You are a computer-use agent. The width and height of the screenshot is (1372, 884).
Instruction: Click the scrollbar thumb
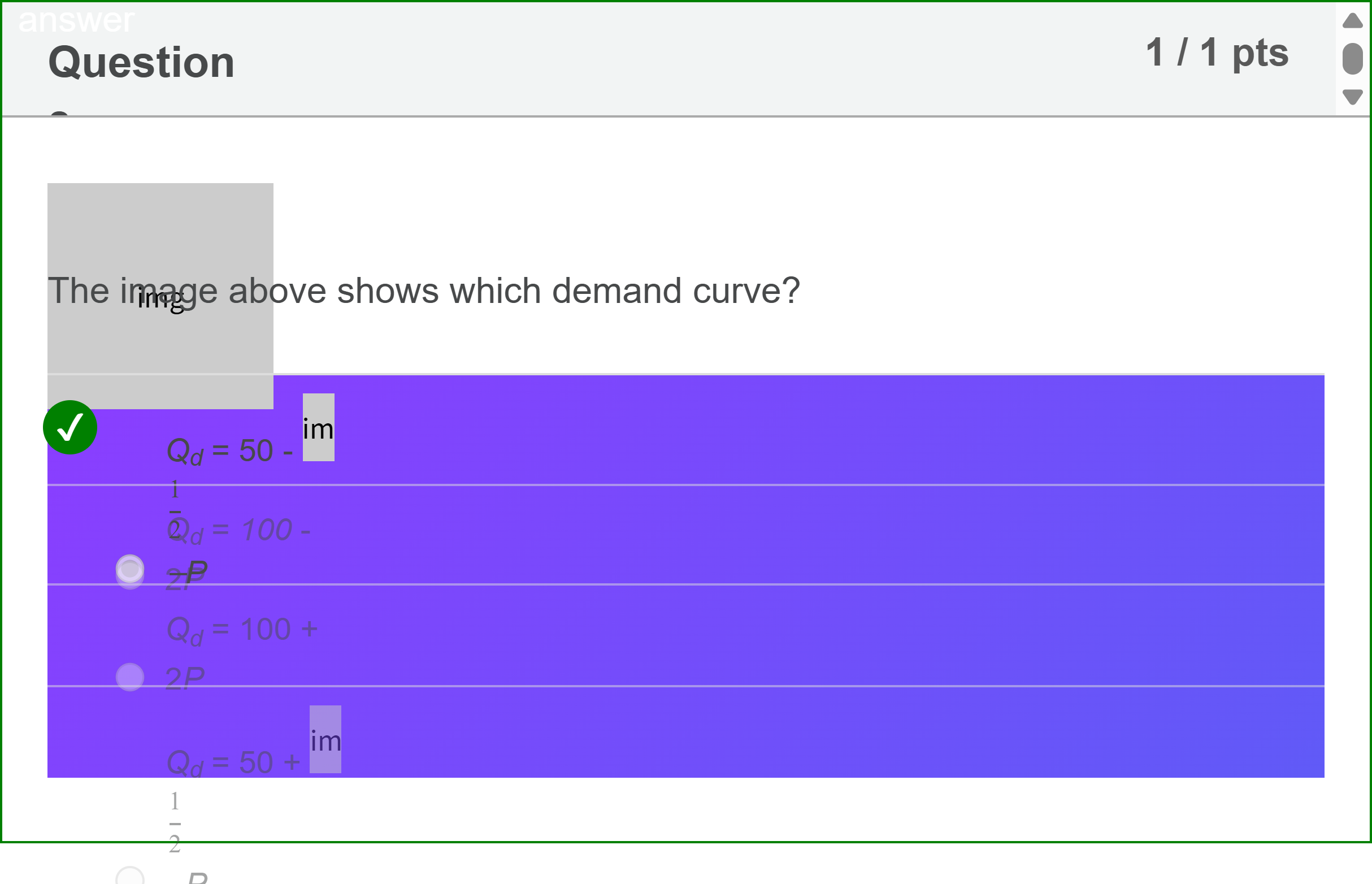[1352, 59]
